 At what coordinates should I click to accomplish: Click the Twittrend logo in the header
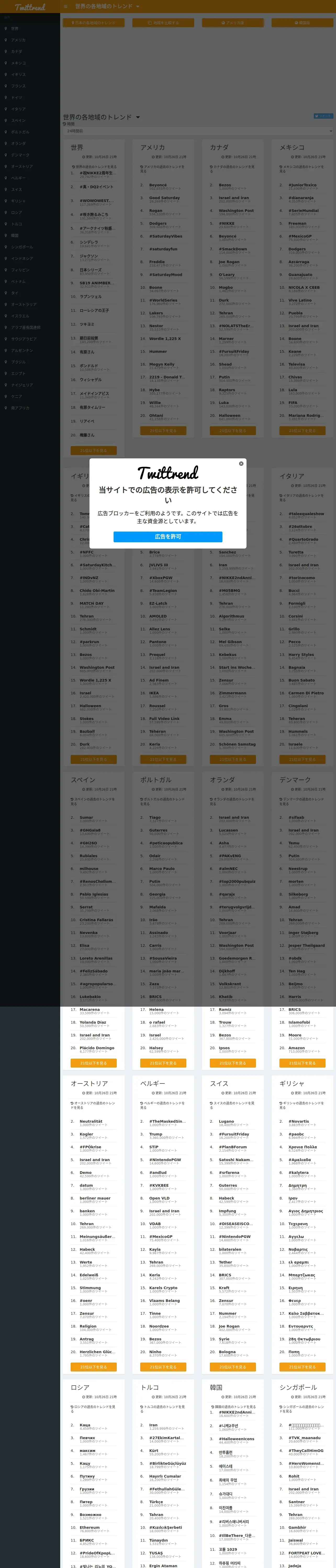click(x=30, y=7)
